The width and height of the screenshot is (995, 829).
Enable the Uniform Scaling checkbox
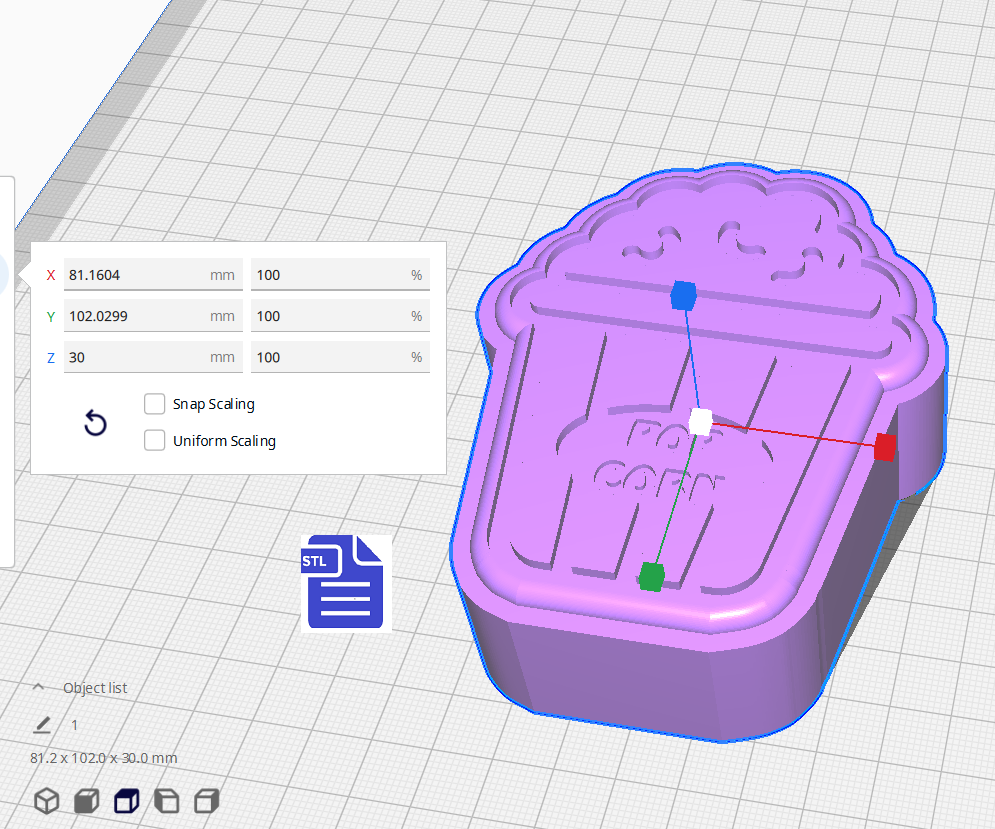pos(154,440)
